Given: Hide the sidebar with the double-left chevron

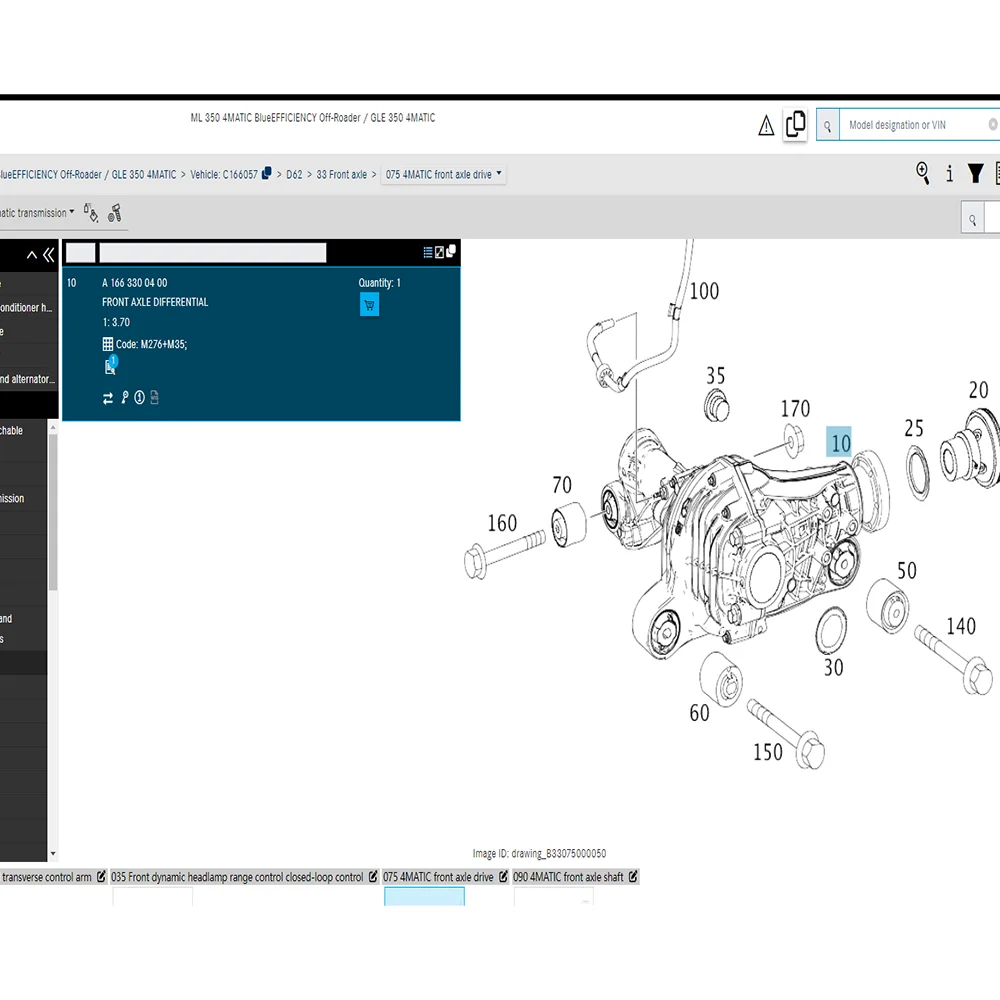Looking at the screenshot, I should [49, 255].
